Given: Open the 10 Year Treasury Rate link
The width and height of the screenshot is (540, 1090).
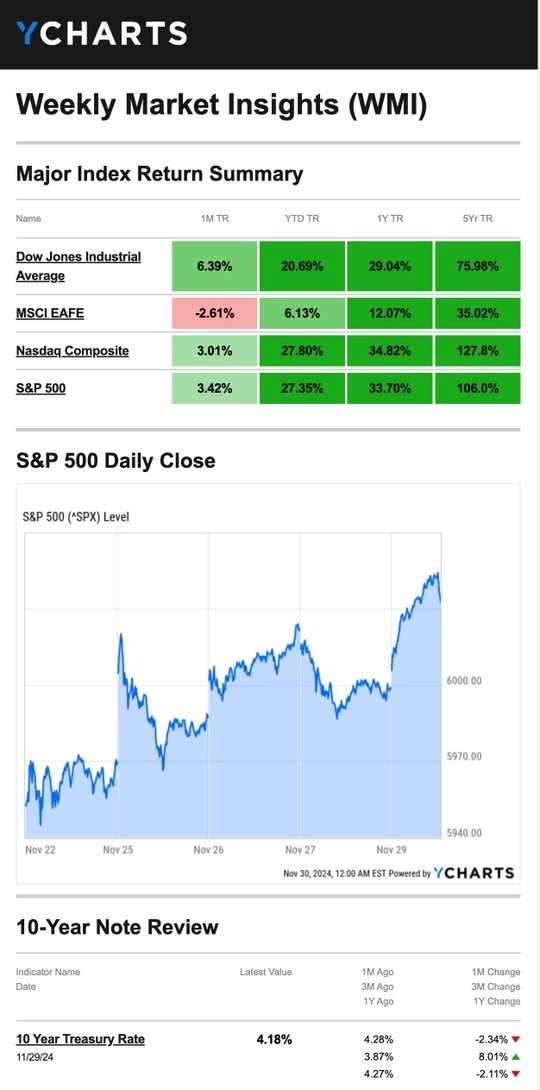Looking at the screenshot, I should pos(81,1039).
